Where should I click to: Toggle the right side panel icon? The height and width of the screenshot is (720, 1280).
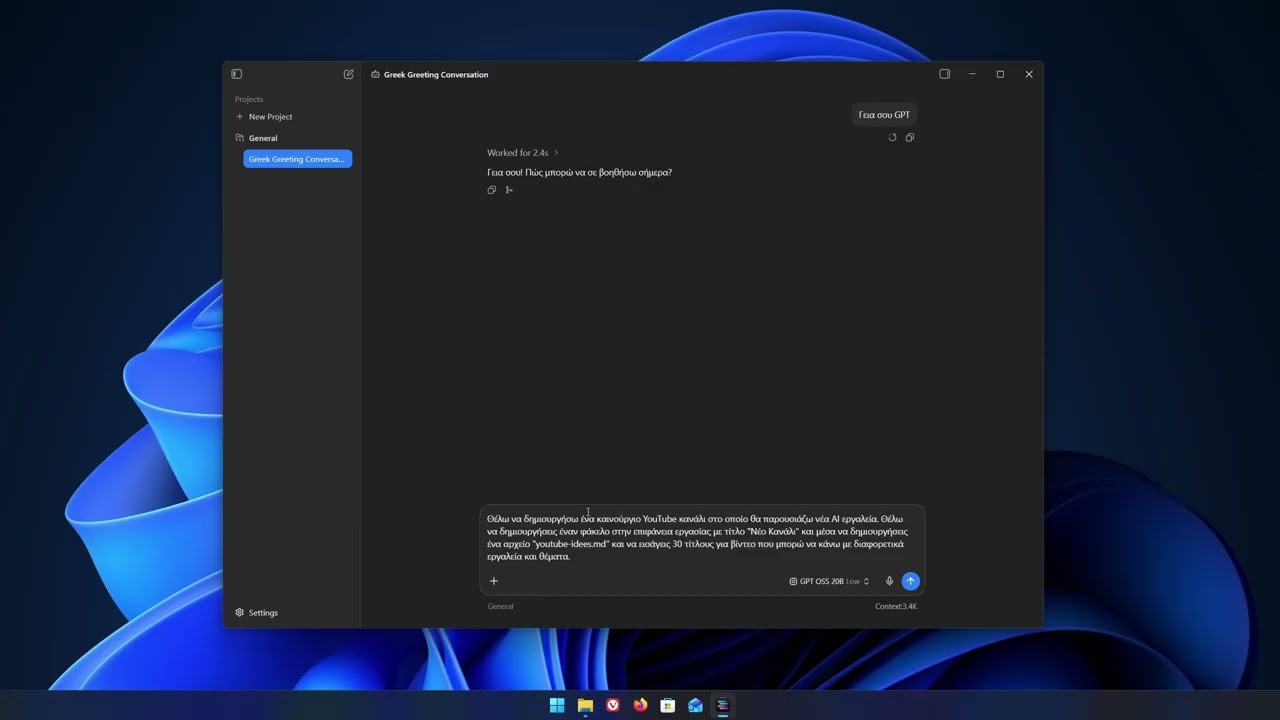(944, 74)
